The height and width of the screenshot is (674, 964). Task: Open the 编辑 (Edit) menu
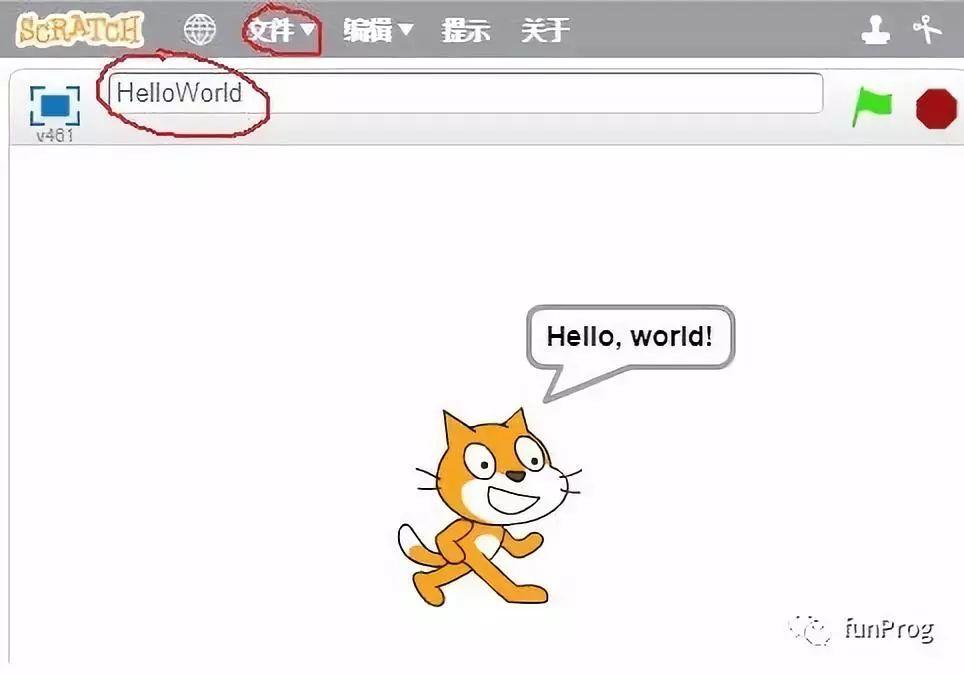(377, 30)
